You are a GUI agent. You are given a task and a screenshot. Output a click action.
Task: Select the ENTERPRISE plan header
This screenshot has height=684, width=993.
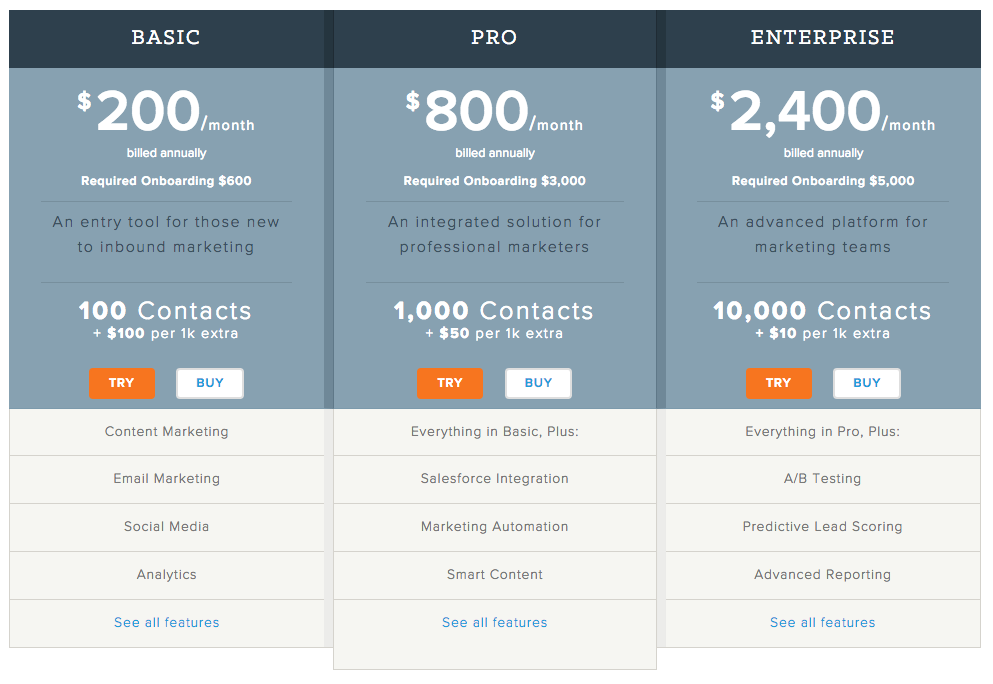[823, 38]
